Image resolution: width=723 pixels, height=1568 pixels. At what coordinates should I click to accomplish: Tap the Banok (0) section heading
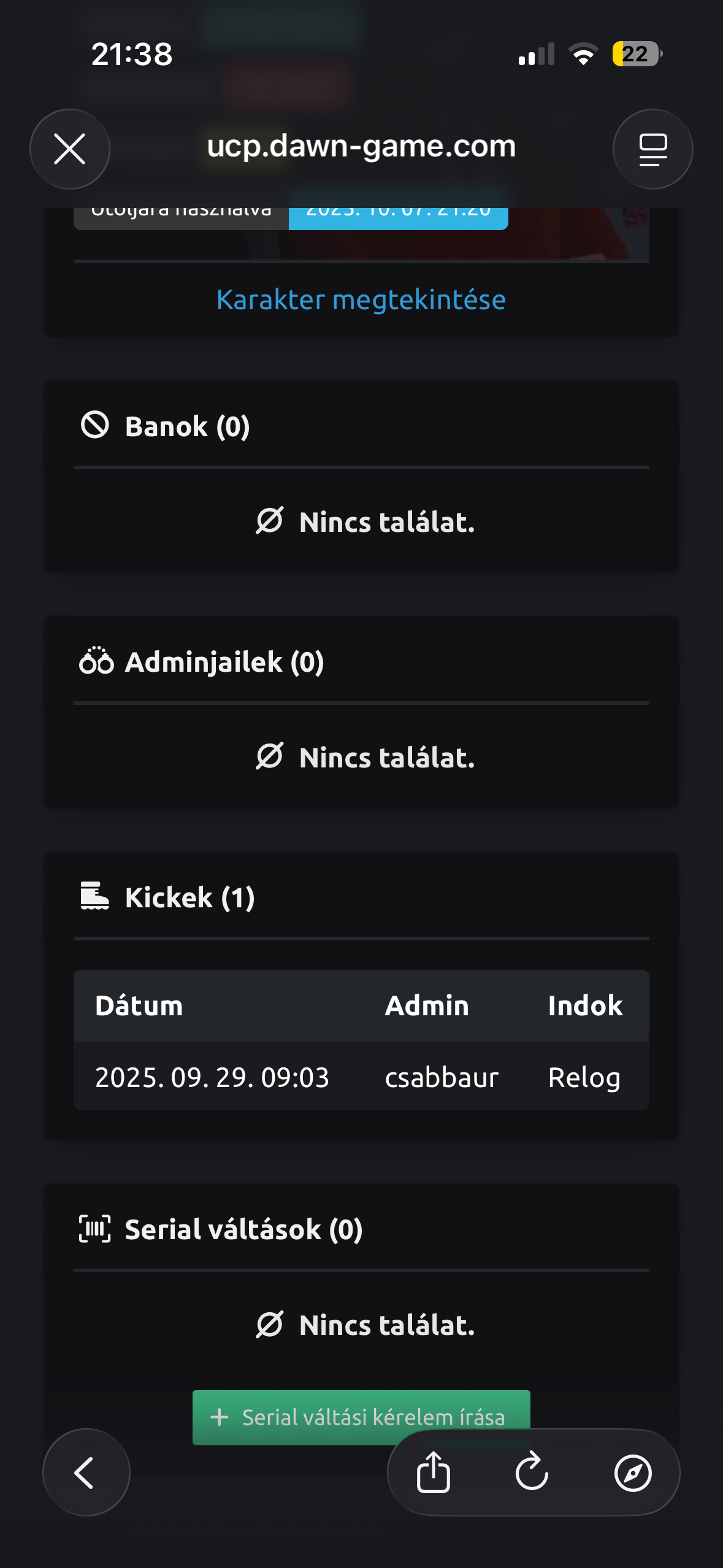click(187, 426)
